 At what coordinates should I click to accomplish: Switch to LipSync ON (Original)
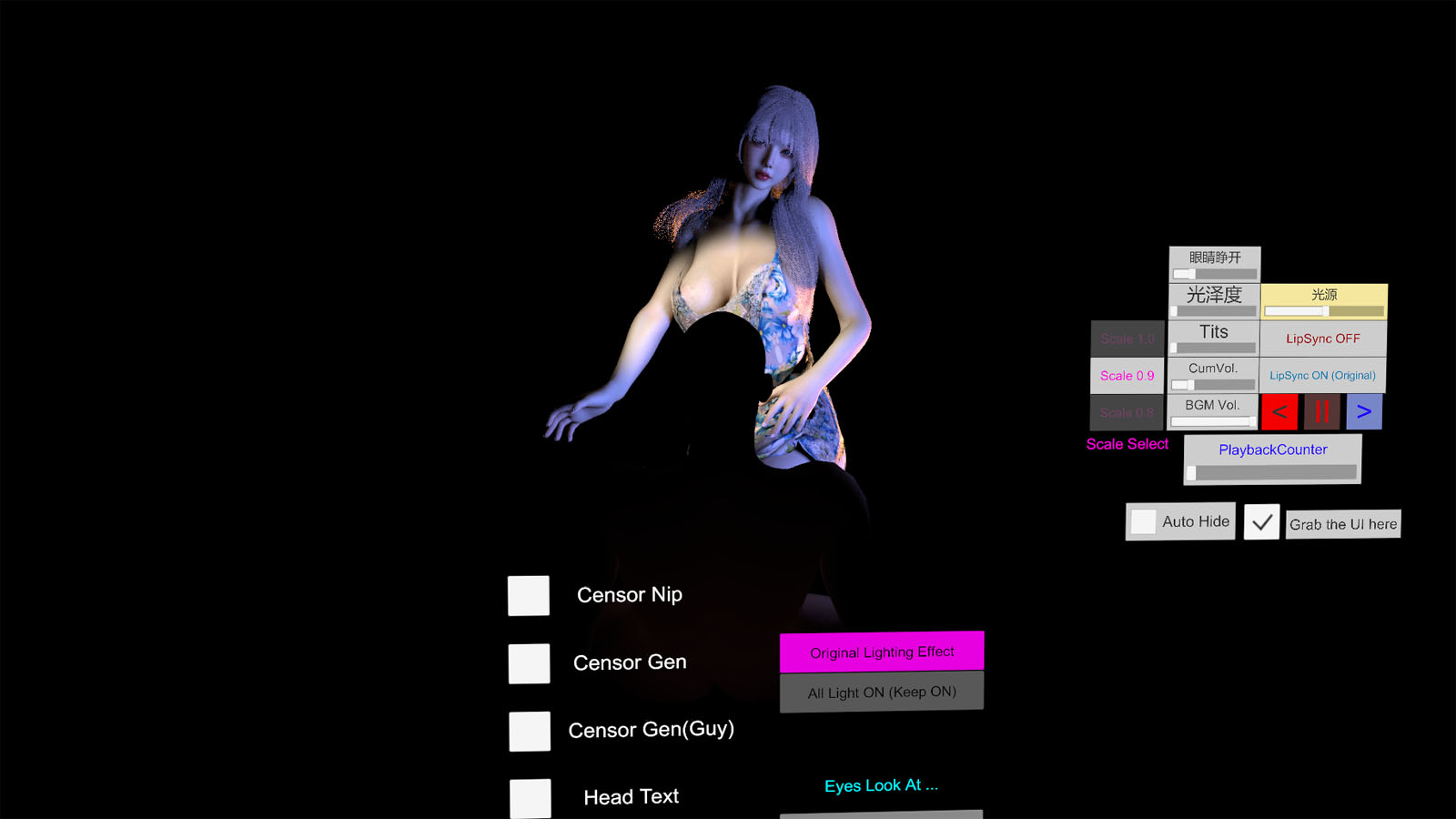(1322, 375)
